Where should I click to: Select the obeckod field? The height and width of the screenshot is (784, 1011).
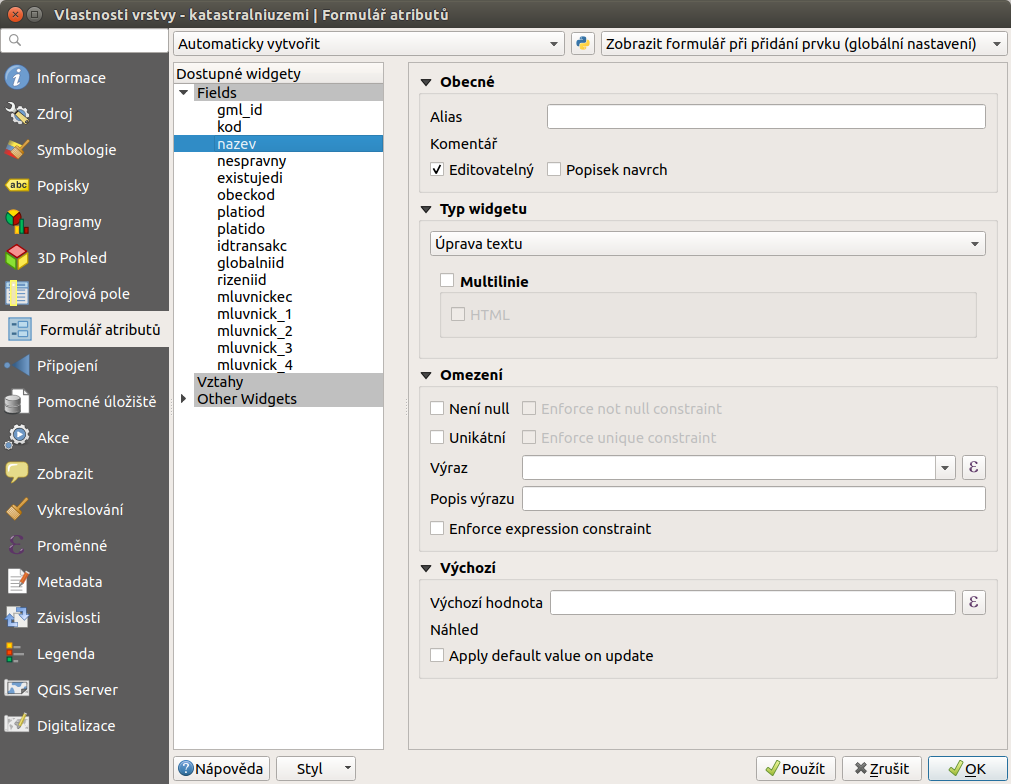click(x=246, y=195)
